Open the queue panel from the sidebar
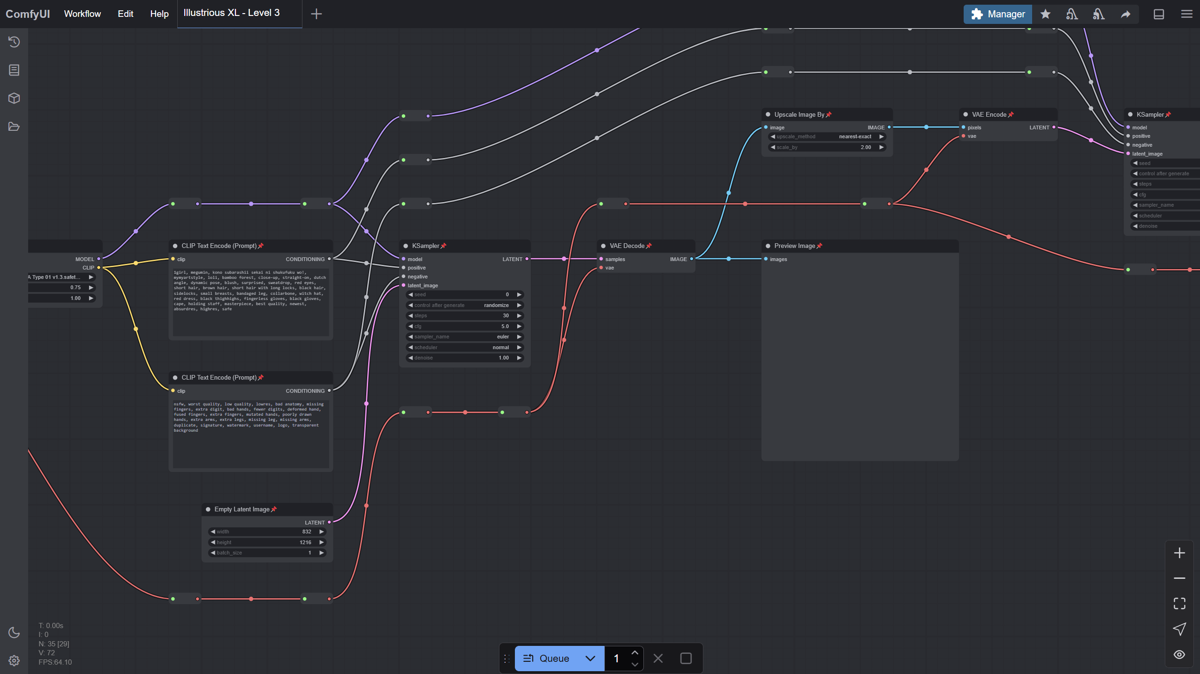Image resolution: width=1200 pixels, height=674 pixels. (13, 70)
